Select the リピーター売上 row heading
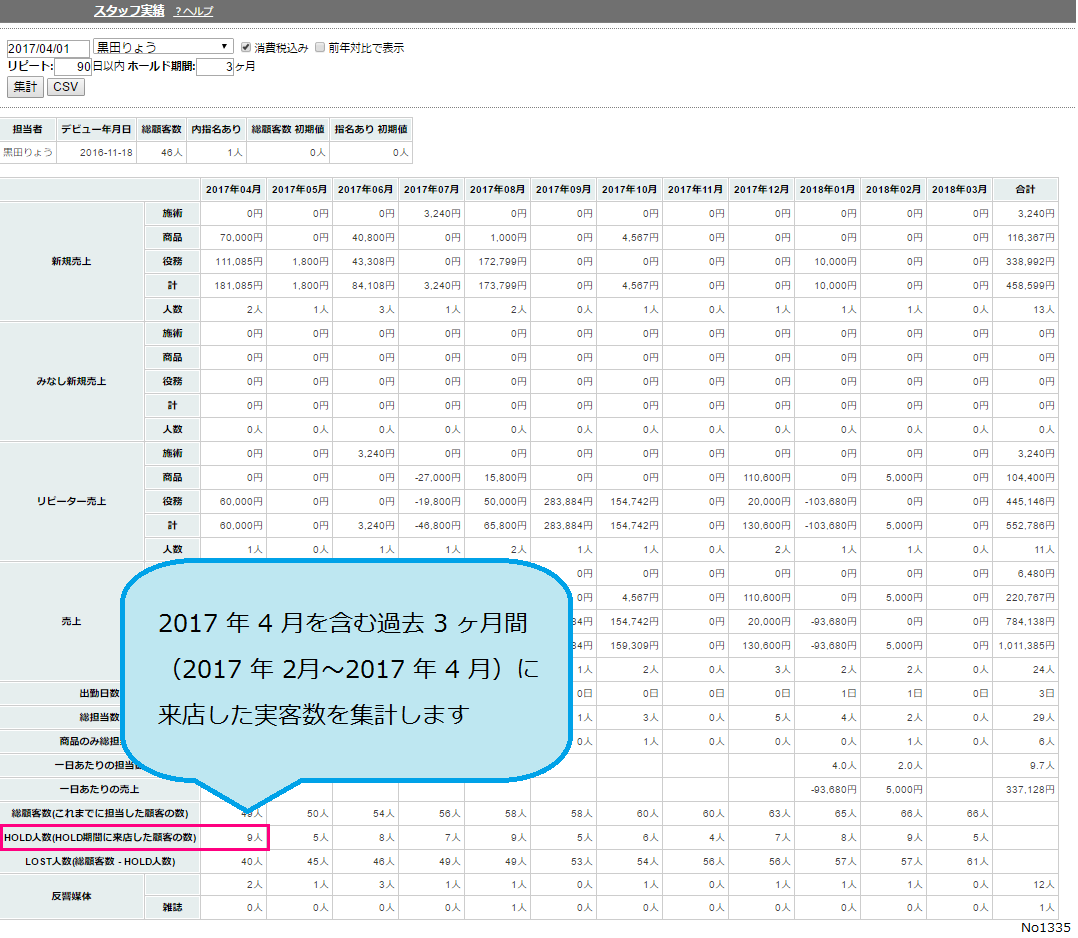The height and width of the screenshot is (938, 1078). tap(72, 501)
